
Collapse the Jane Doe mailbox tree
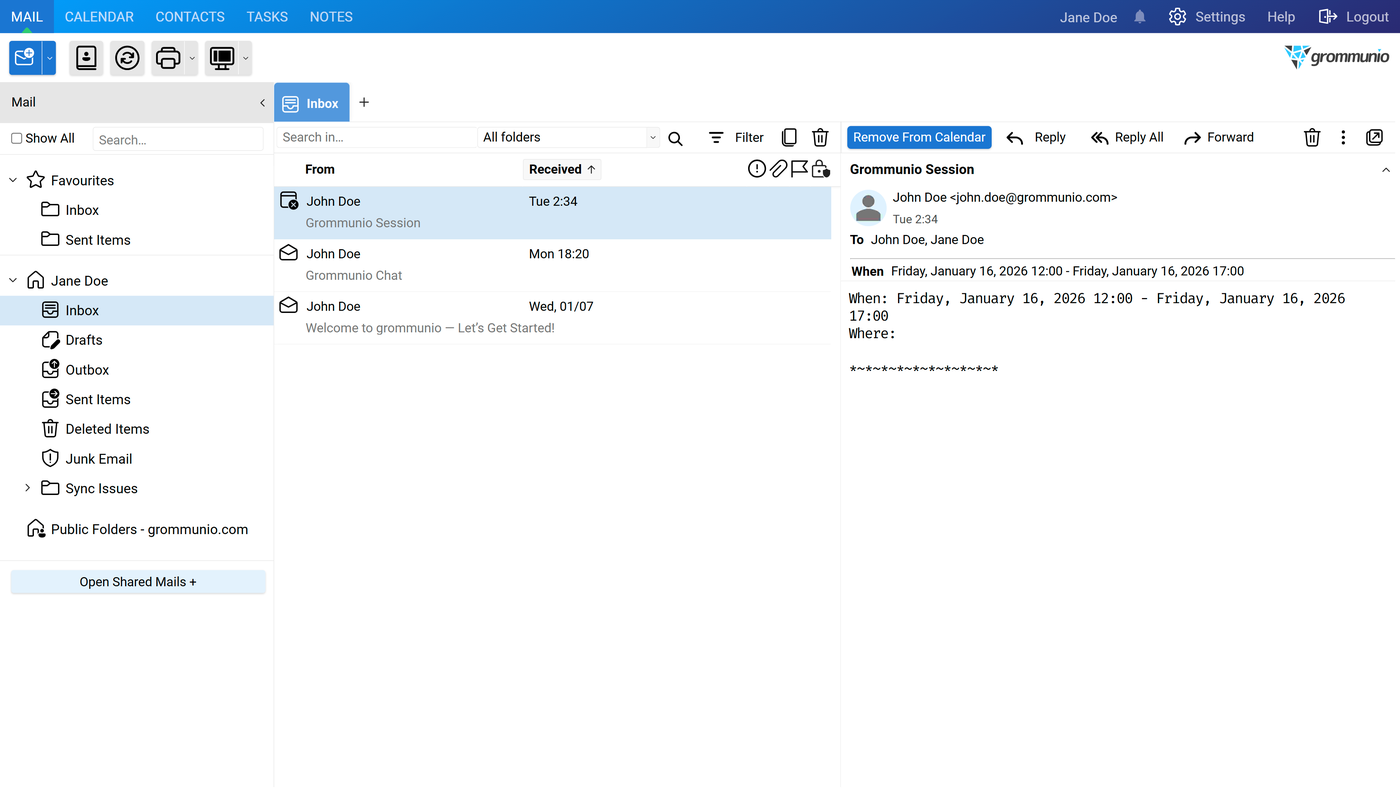(x=13, y=281)
